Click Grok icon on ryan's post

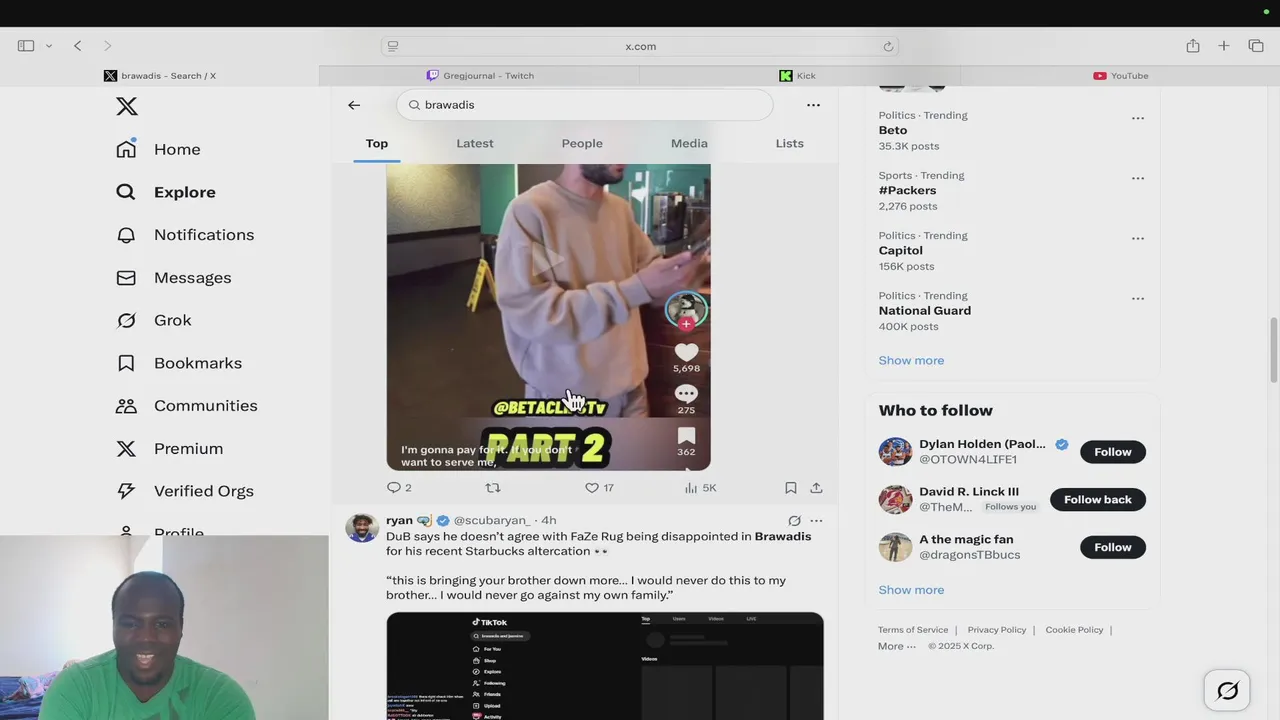tap(794, 521)
